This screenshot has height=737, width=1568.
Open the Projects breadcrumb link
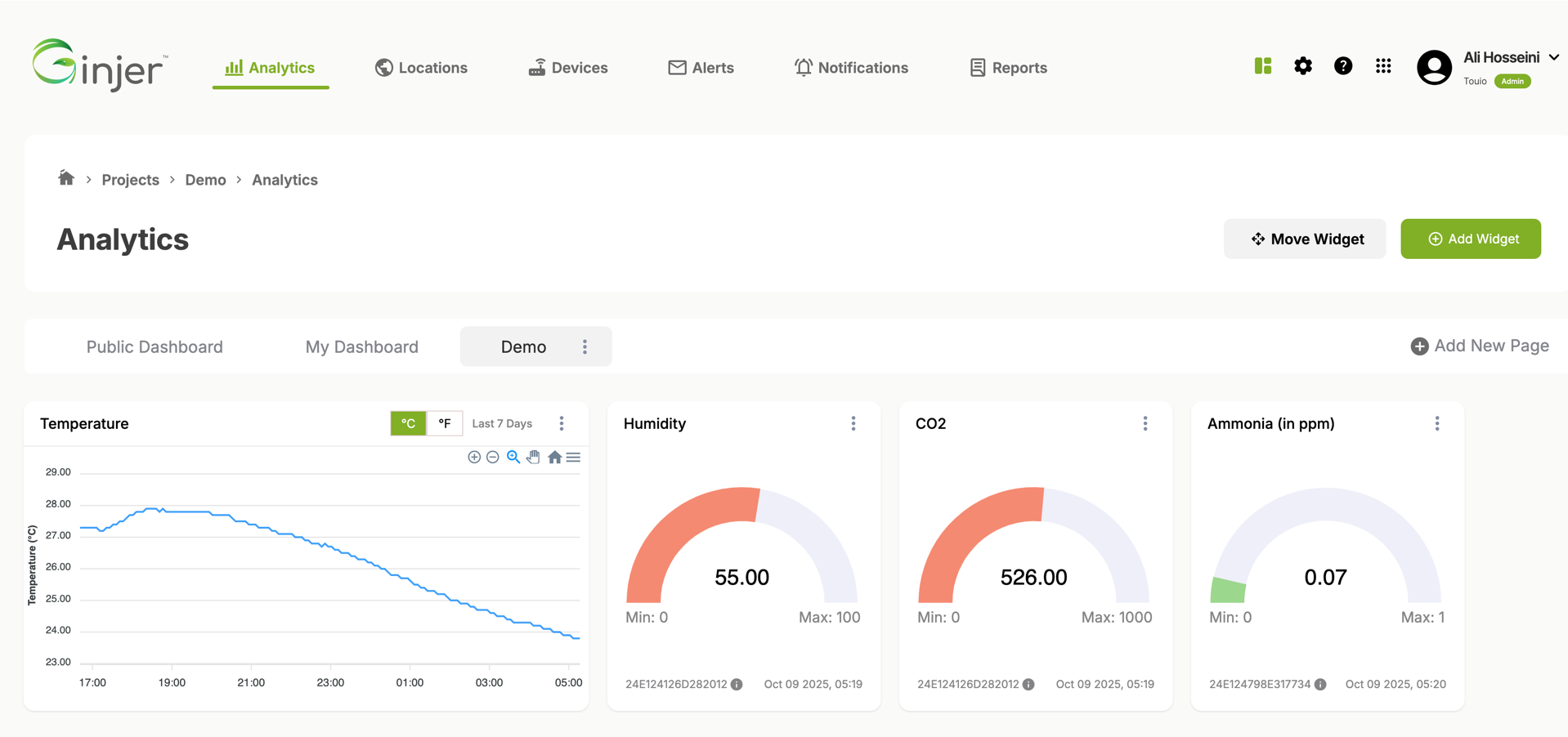coord(130,180)
